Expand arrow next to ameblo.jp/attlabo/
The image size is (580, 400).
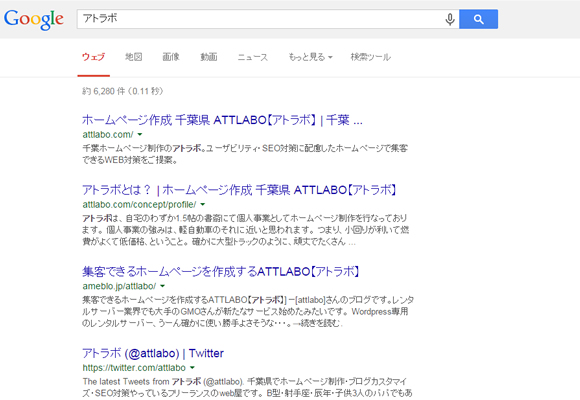click(x=162, y=286)
